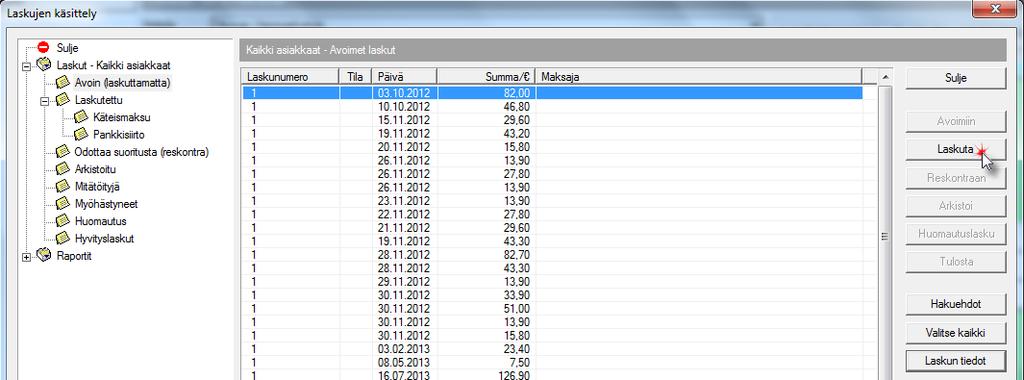Sort by Päivä column header

(x=404, y=77)
